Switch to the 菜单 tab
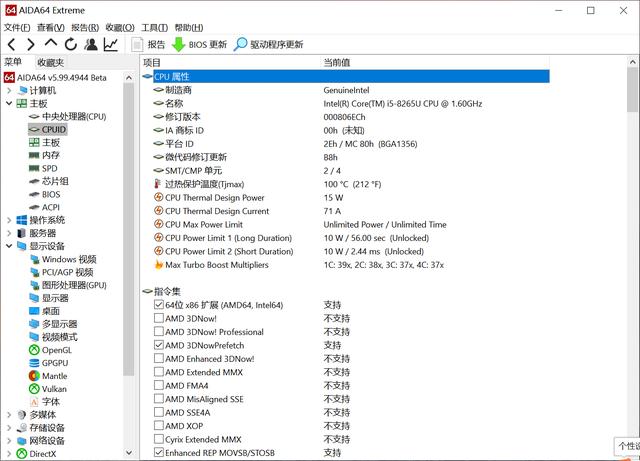Image resolution: width=640 pixels, height=461 pixels. coord(13,62)
